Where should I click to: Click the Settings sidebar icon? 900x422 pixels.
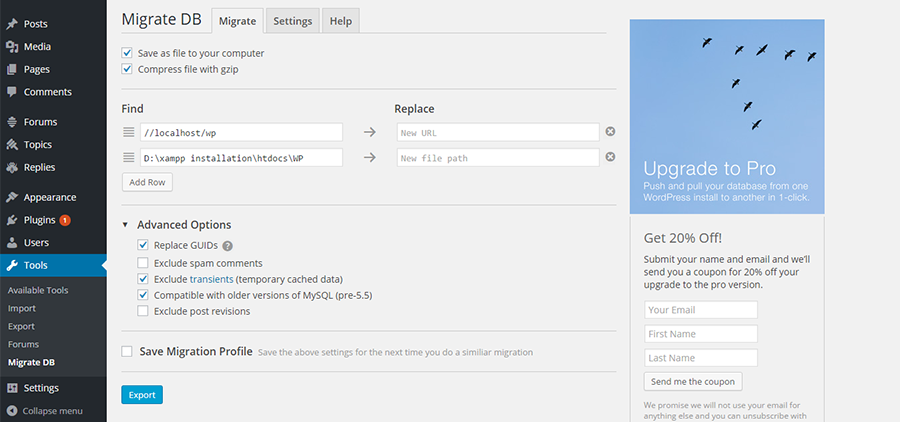tap(12, 388)
